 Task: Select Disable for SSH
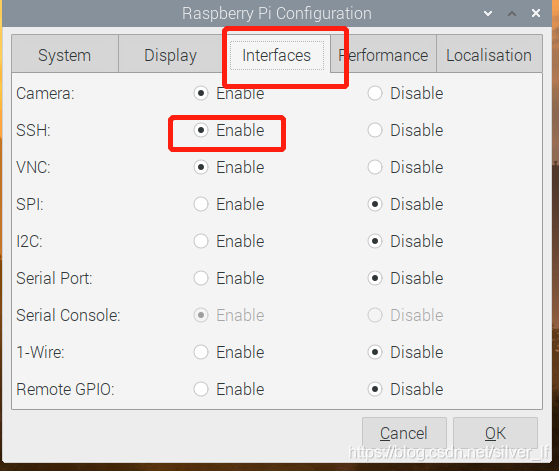point(405,130)
